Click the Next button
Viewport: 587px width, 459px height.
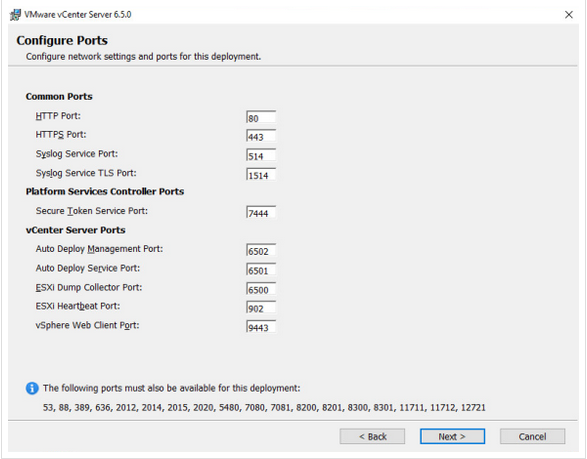click(452, 436)
